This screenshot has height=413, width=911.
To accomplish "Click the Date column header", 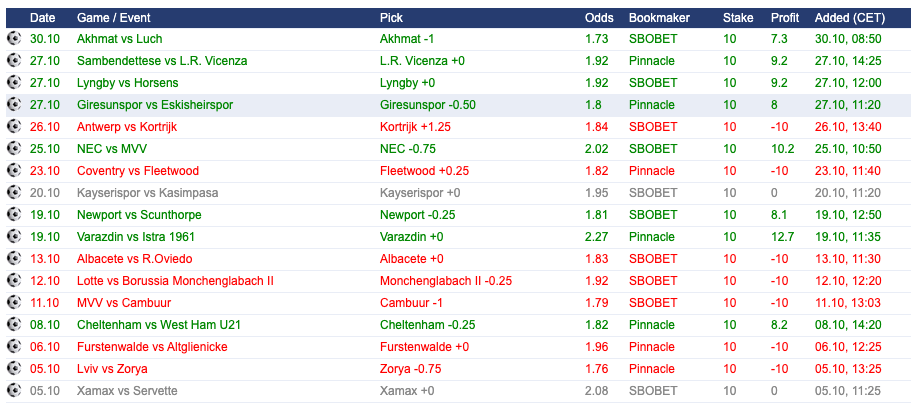I will pyautogui.click(x=42, y=18).
